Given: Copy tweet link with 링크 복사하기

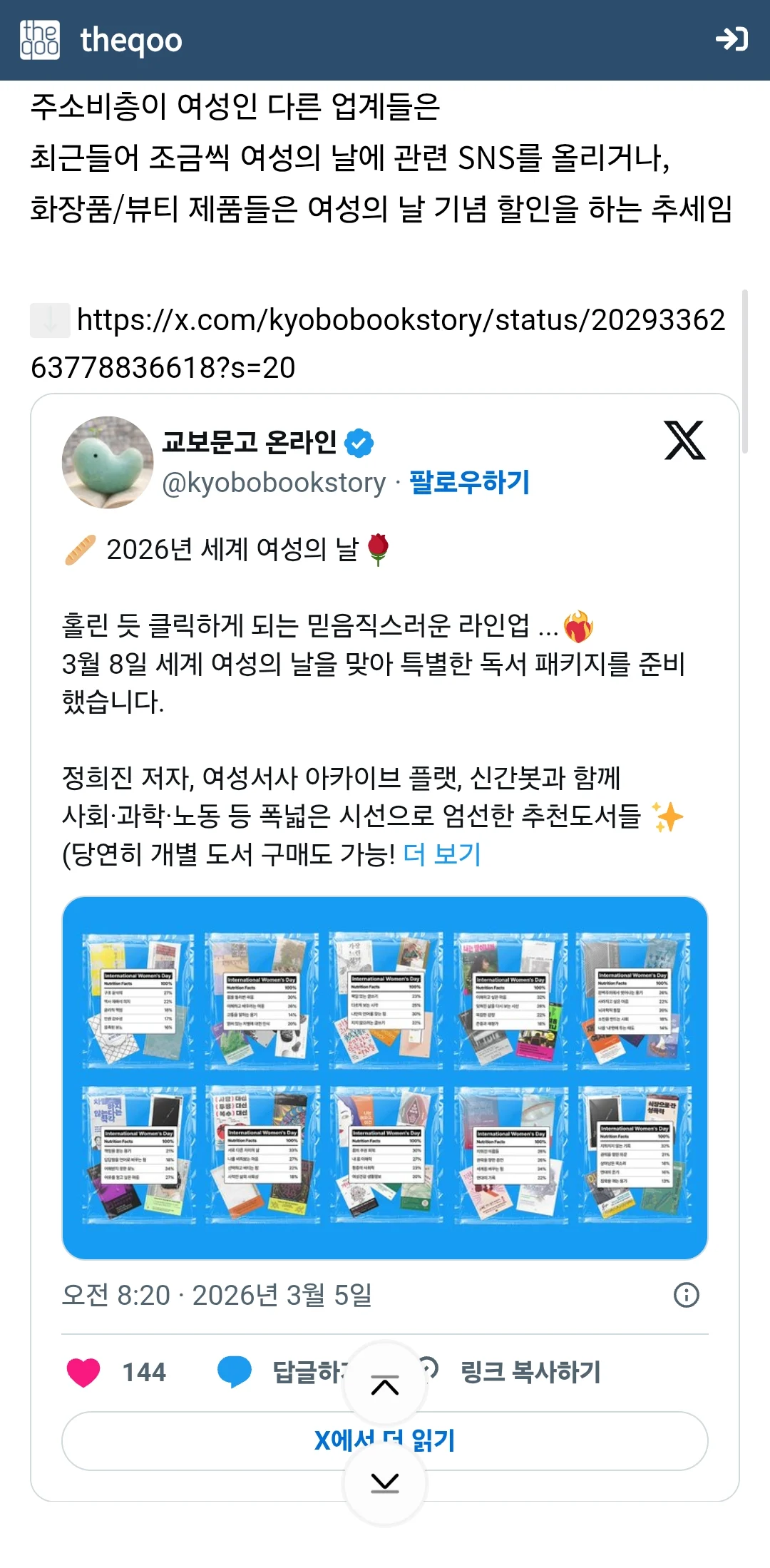Looking at the screenshot, I should (530, 1371).
